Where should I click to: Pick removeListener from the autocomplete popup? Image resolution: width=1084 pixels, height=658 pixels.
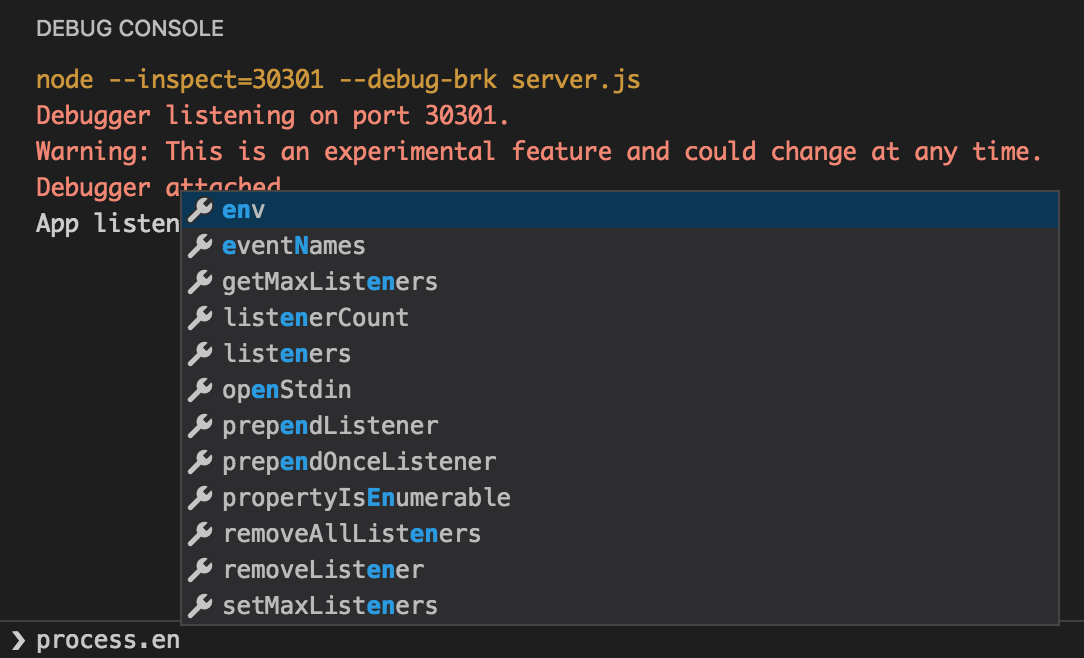[x=323, y=570]
